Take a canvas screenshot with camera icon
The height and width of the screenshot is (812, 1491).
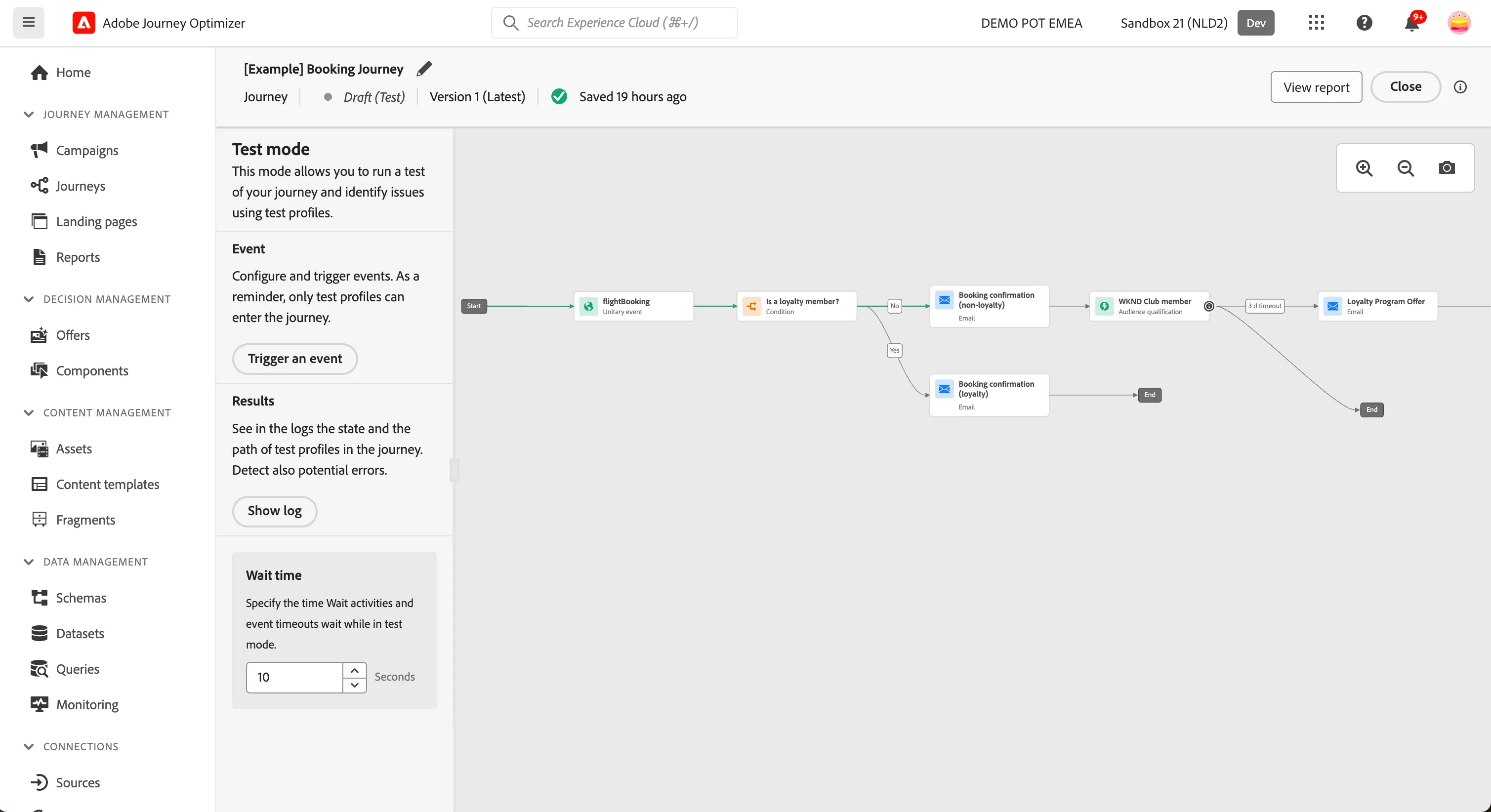pos(1447,168)
